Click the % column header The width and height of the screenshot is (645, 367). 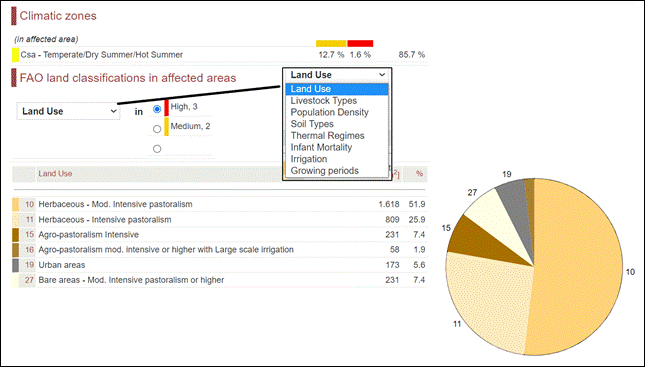(x=419, y=174)
